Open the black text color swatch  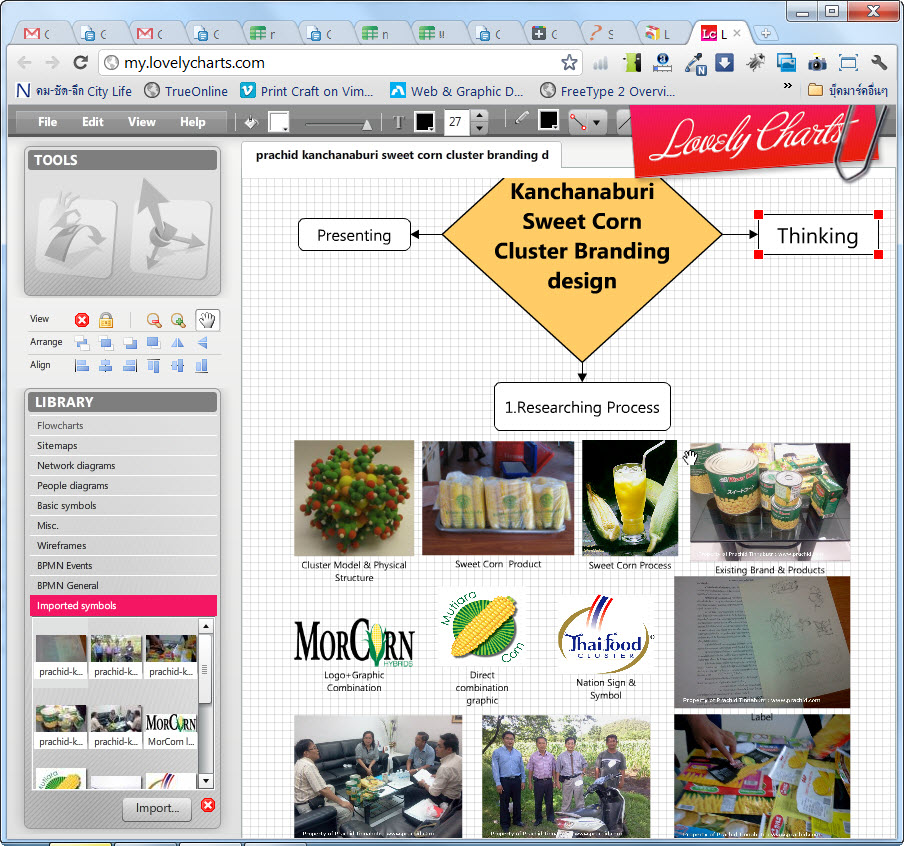(x=425, y=122)
